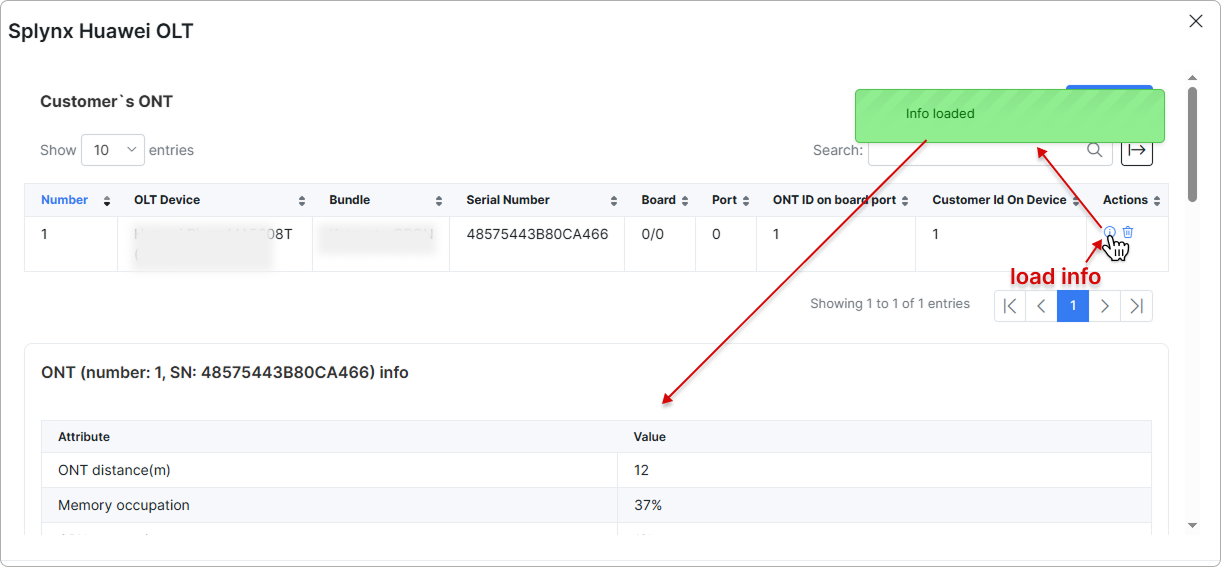Image resolution: width=1221 pixels, height=567 pixels.
Task: Sort table by Number column
Action: point(71,200)
